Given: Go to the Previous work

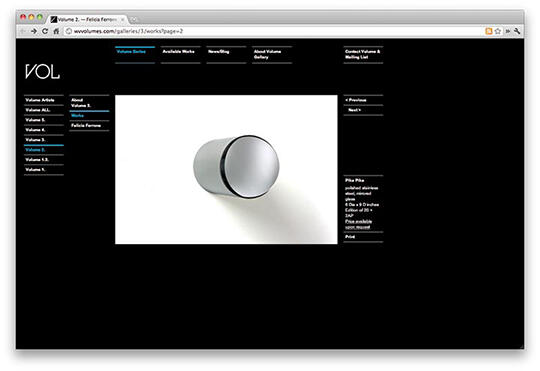Looking at the screenshot, I should [x=356, y=100].
